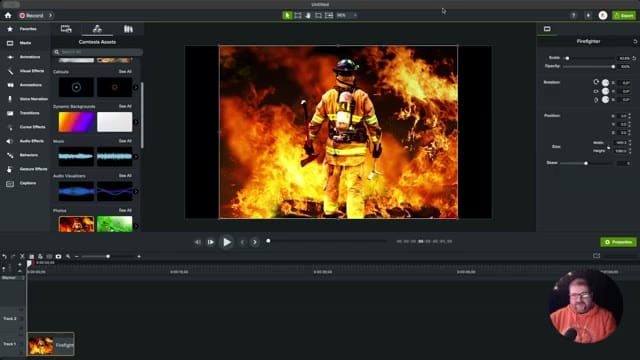
Task: Select the green leaf photo thumbnail
Action: click(115, 224)
